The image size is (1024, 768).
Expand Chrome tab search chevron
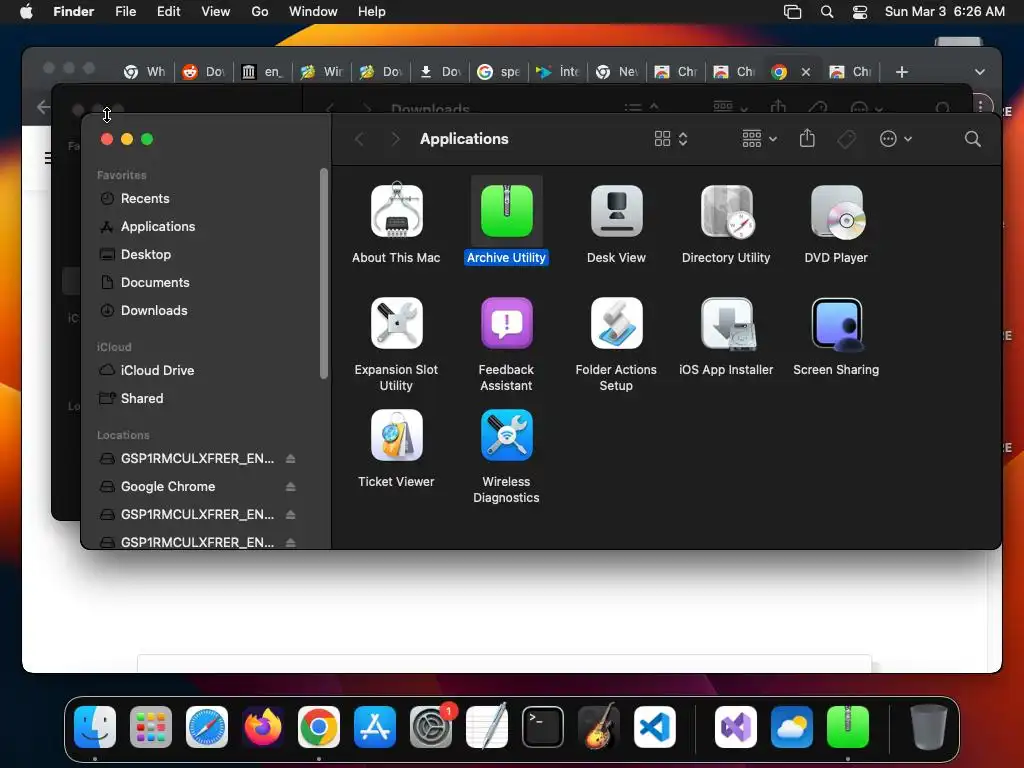[980, 72]
